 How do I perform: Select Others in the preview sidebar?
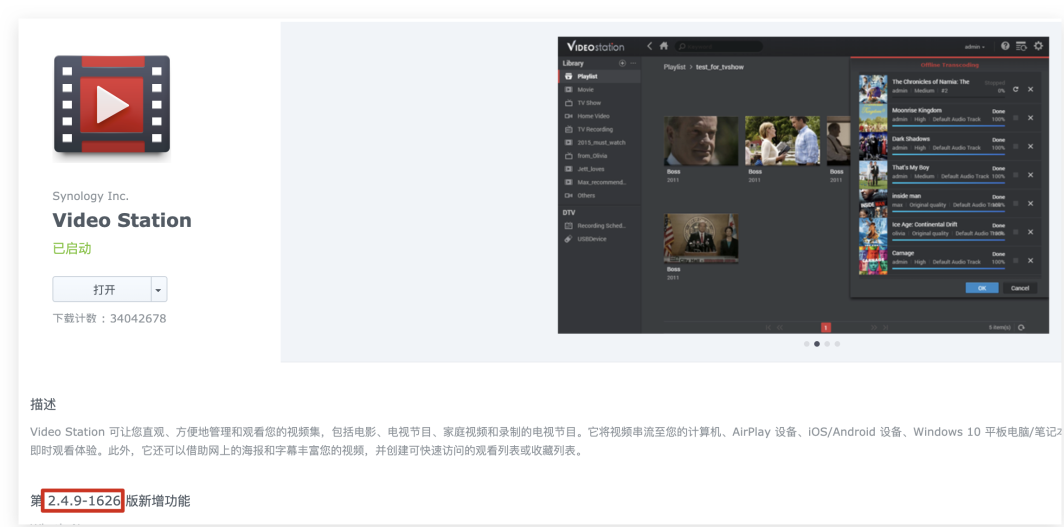coord(599,195)
